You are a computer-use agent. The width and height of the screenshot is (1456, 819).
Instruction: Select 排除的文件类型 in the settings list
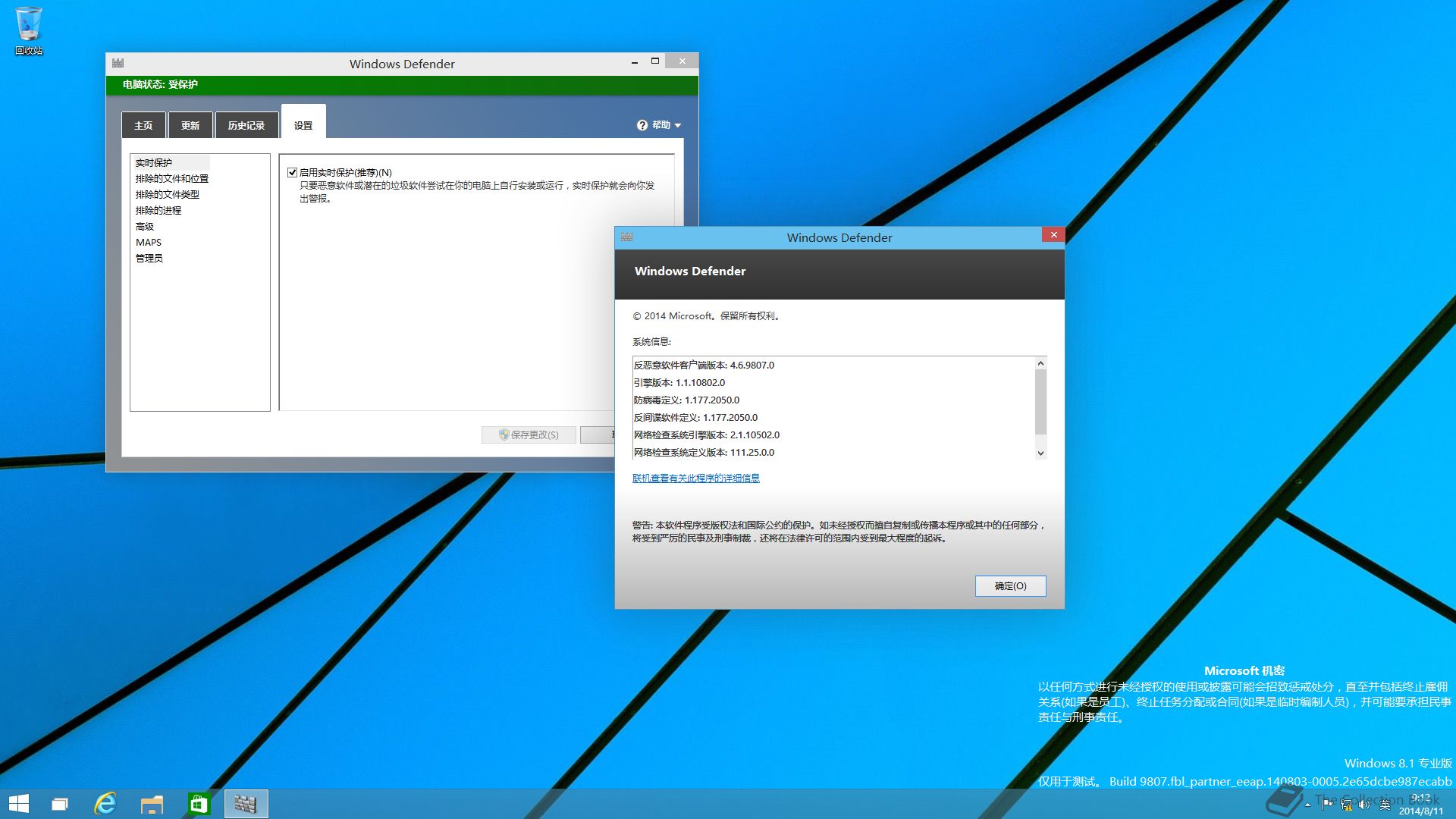168,194
